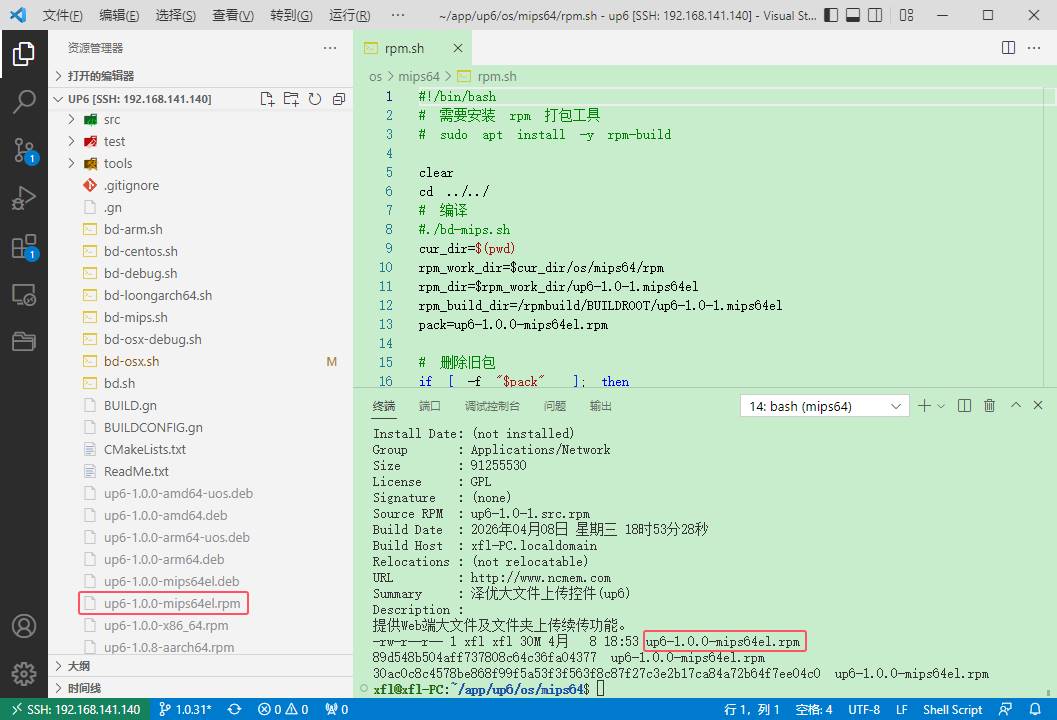
Task: Collapse all folders in explorer
Action: (x=339, y=99)
